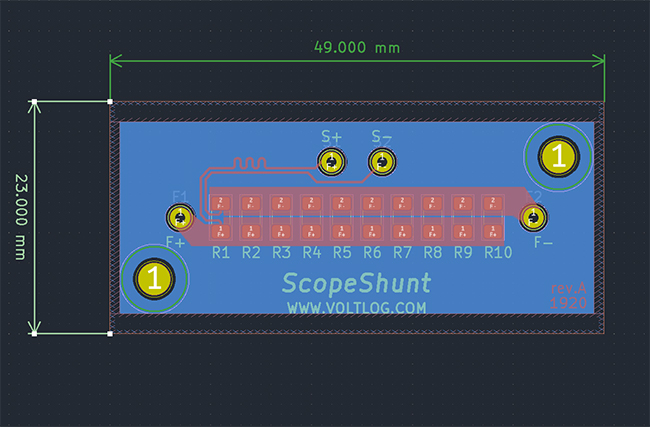Image resolution: width=650 pixels, height=427 pixels.
Task: Click the R7 reference label
Action: (x=403, y=252)
